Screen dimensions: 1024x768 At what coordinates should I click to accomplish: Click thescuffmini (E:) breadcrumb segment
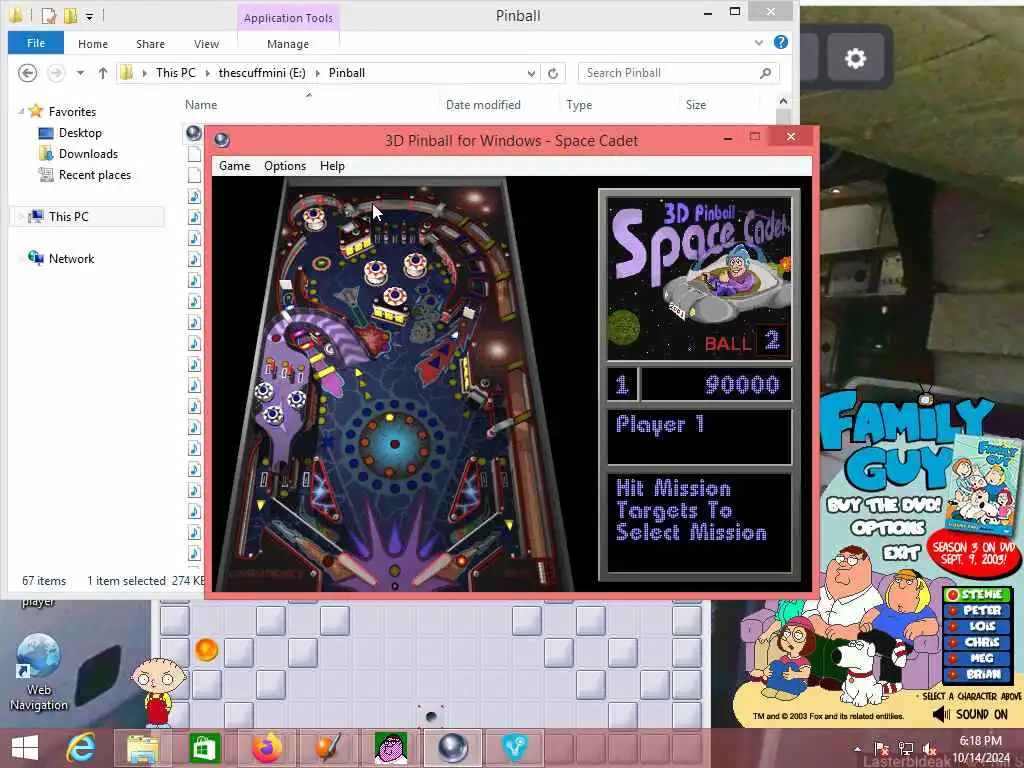pyautogui.click(x=262, y=73)
